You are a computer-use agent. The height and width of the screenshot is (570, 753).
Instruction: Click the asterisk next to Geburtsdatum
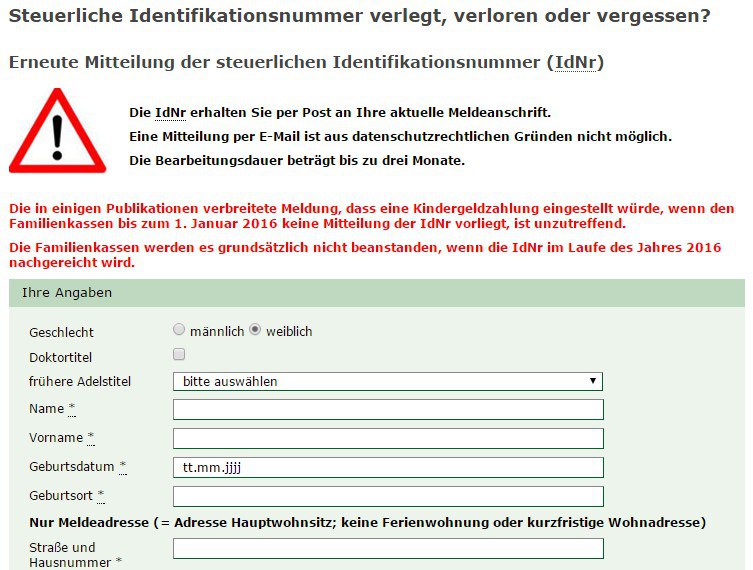123,466
